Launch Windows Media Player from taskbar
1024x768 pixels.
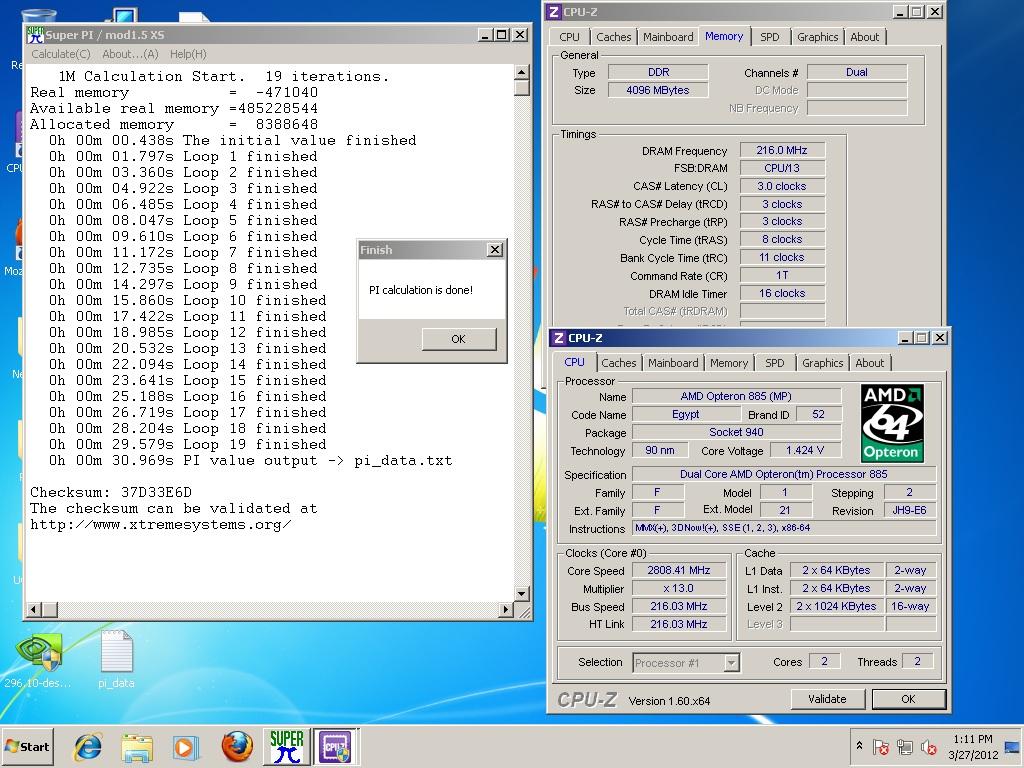click(x=185, y=747)
